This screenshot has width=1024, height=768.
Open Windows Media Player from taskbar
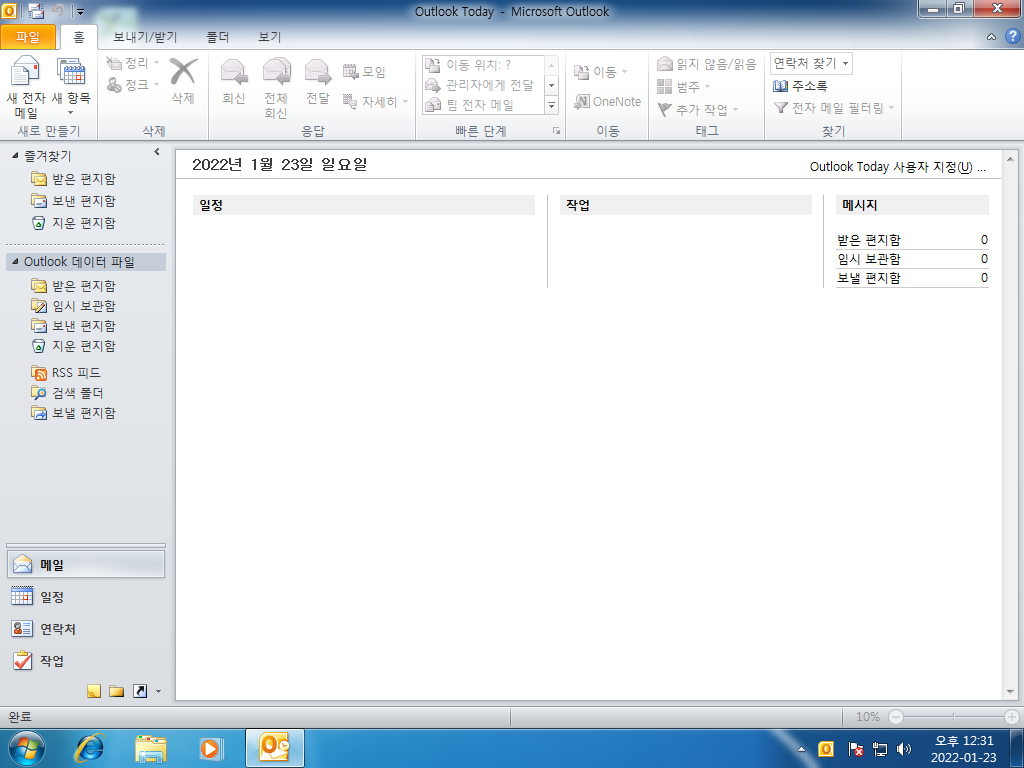click(211, 748)
